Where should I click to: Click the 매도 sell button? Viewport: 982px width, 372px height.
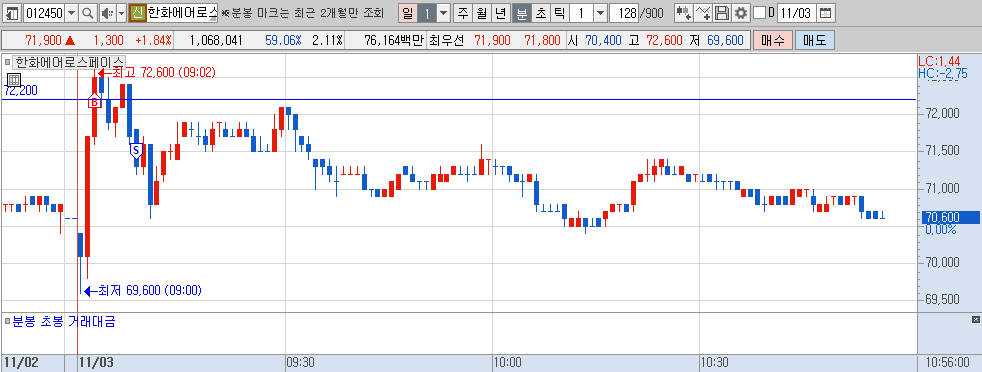tap(815, 41)
